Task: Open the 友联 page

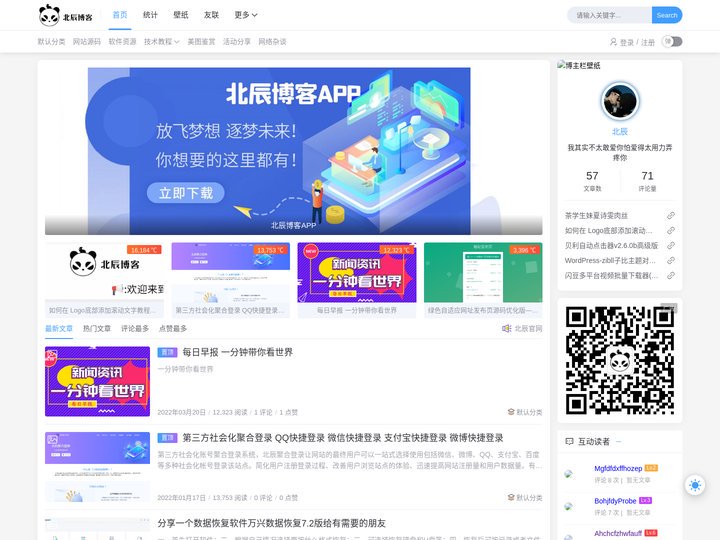Action: (211, 15)
